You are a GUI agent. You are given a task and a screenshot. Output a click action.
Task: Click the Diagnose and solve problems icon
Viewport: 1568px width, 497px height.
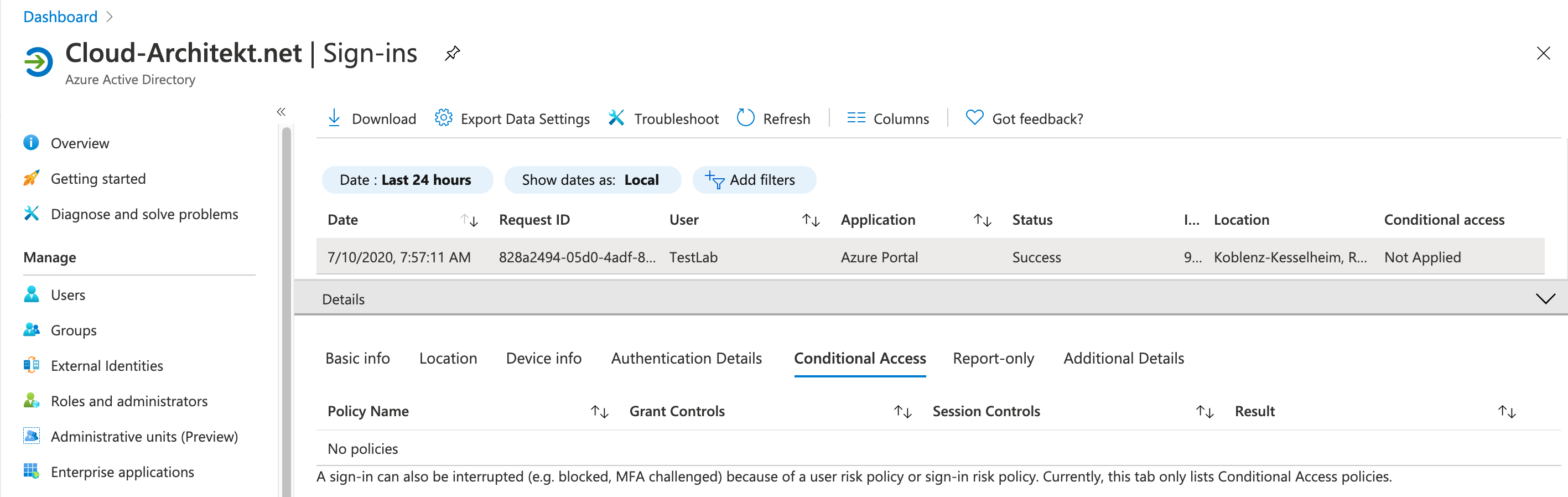(x=31, y=213)
